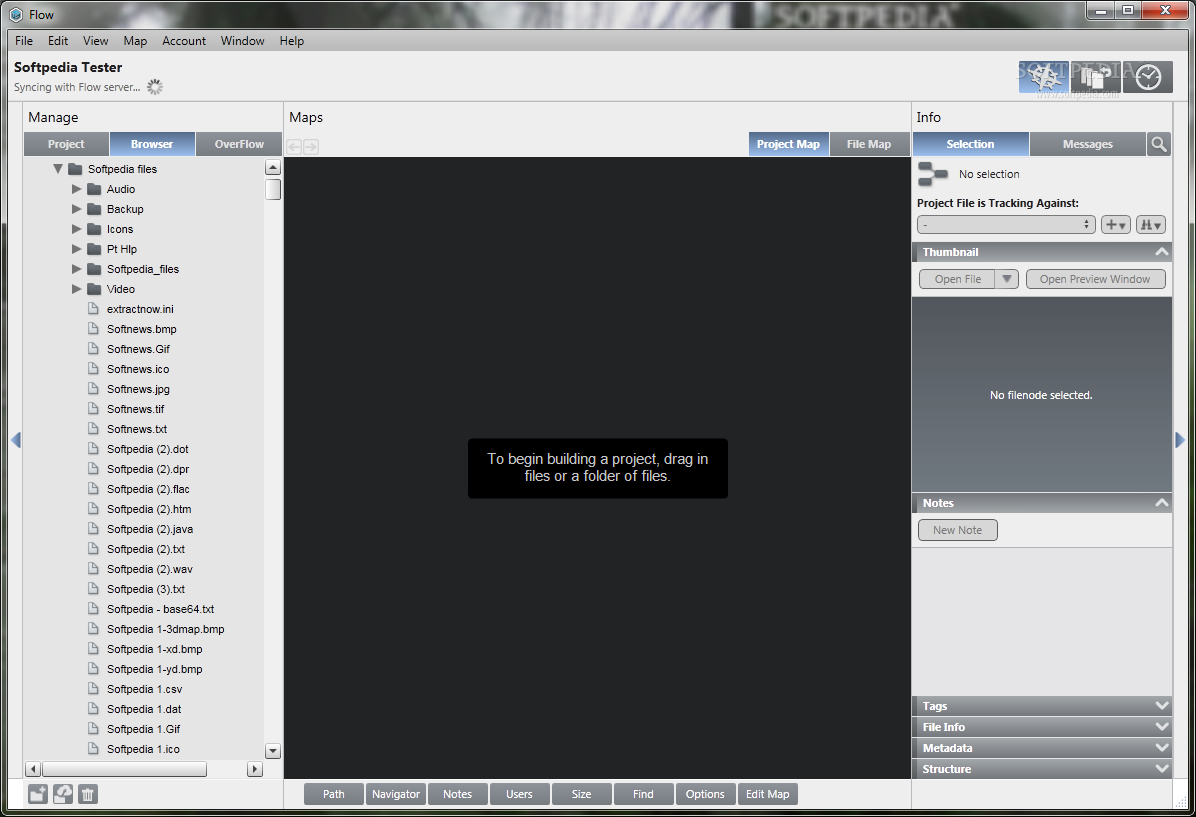Toggle the Find map button
The height and width of the screenshot is (817, 1196).
[x=643, y=794]
